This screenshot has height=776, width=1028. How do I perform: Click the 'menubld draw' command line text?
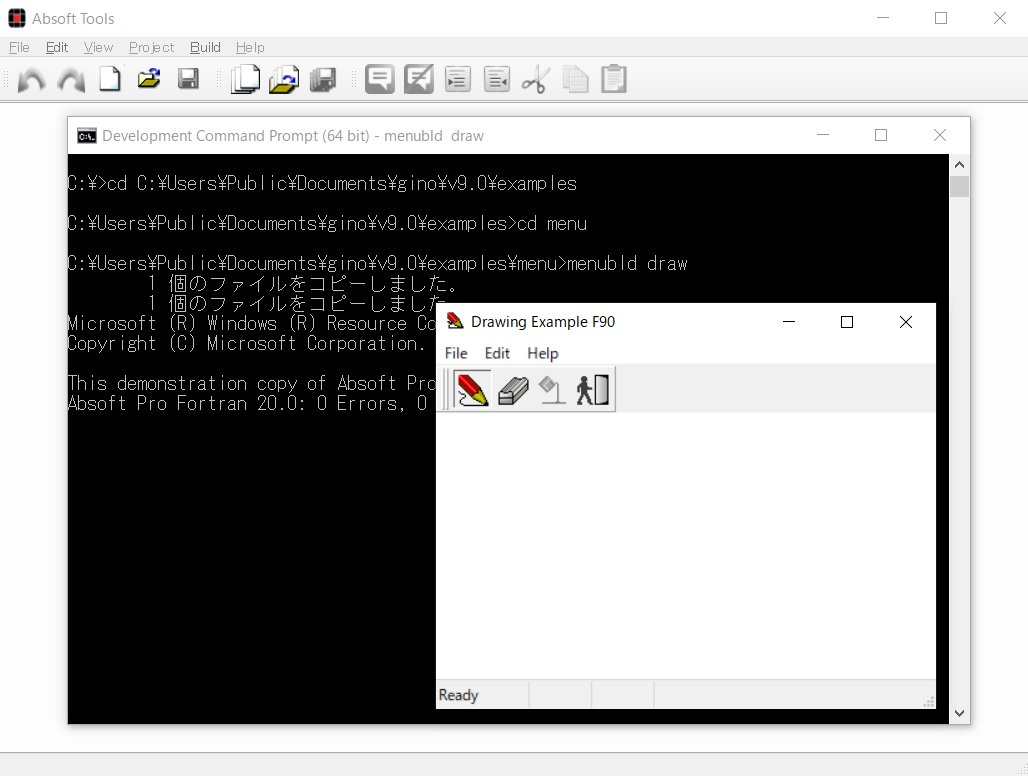(627, 263)
